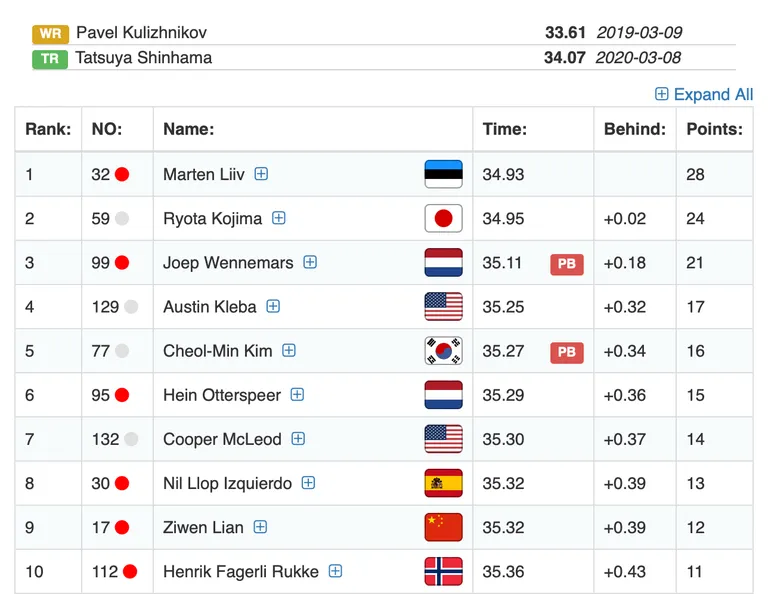Expand Ryota Kojima's row details
The width and height of the screenshot is (768, 594).
click(x=279, y=218)
